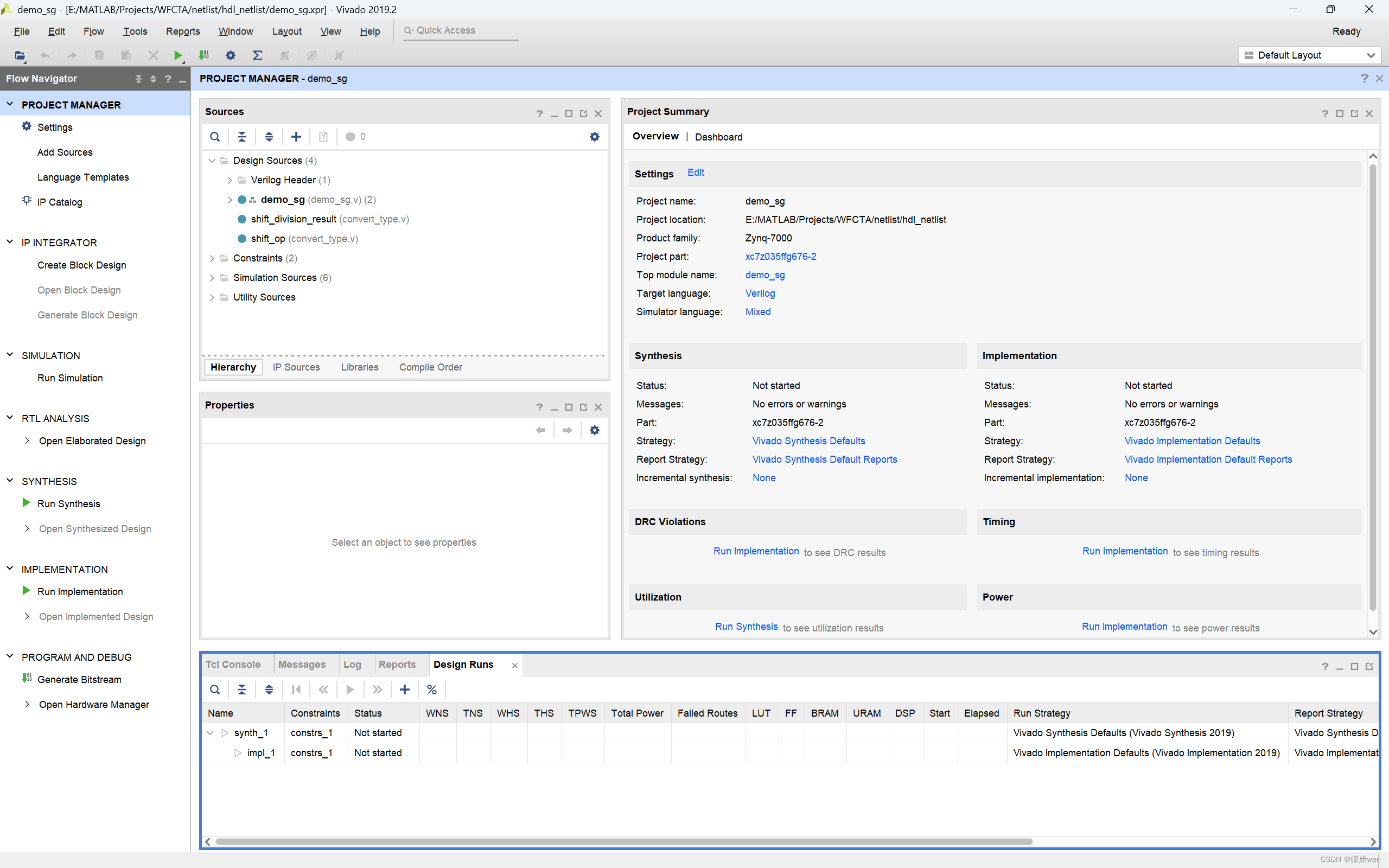Open the Sources panel help icon

point(539,114)
